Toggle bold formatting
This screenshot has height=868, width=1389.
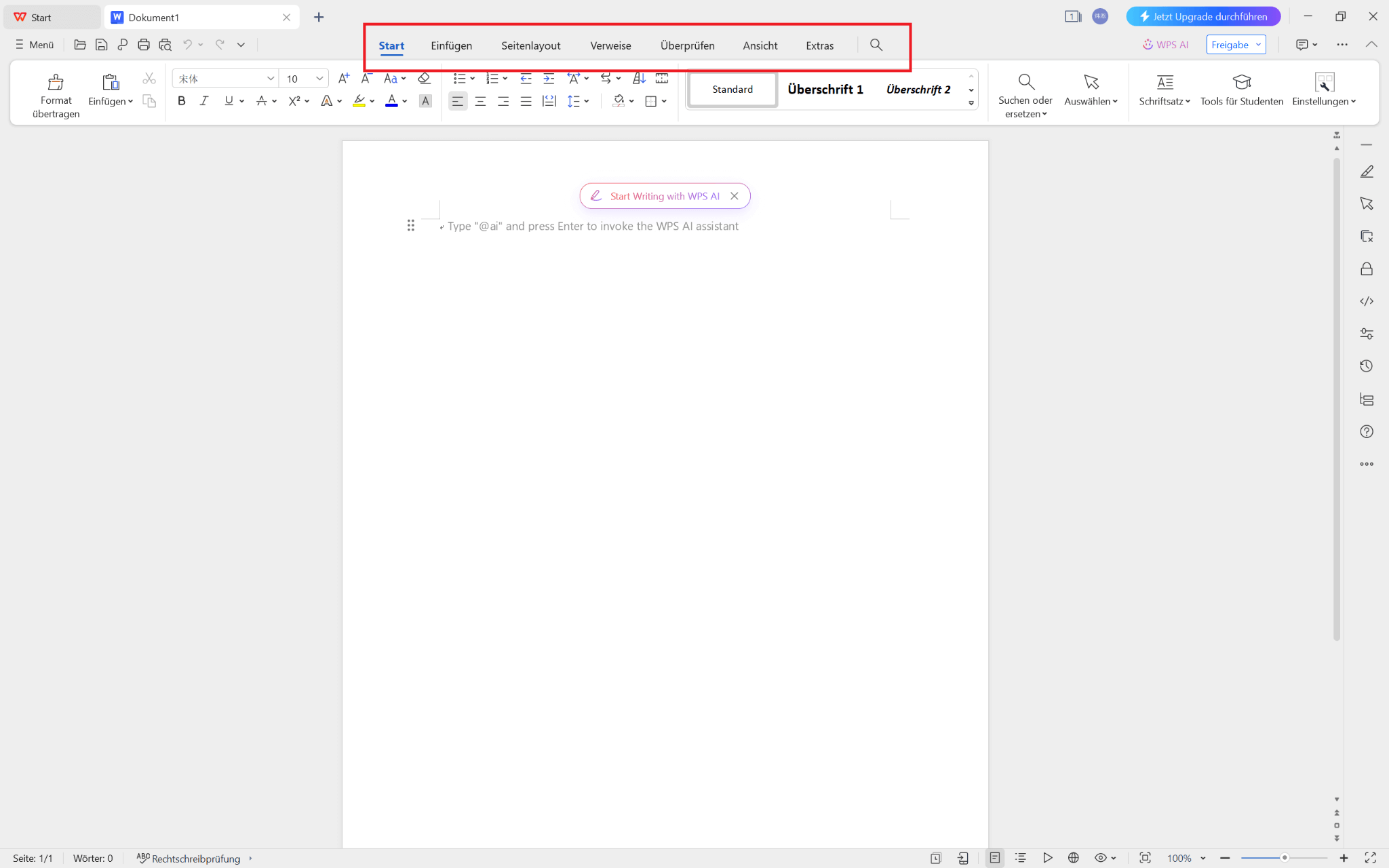click(x=181, y=100)
